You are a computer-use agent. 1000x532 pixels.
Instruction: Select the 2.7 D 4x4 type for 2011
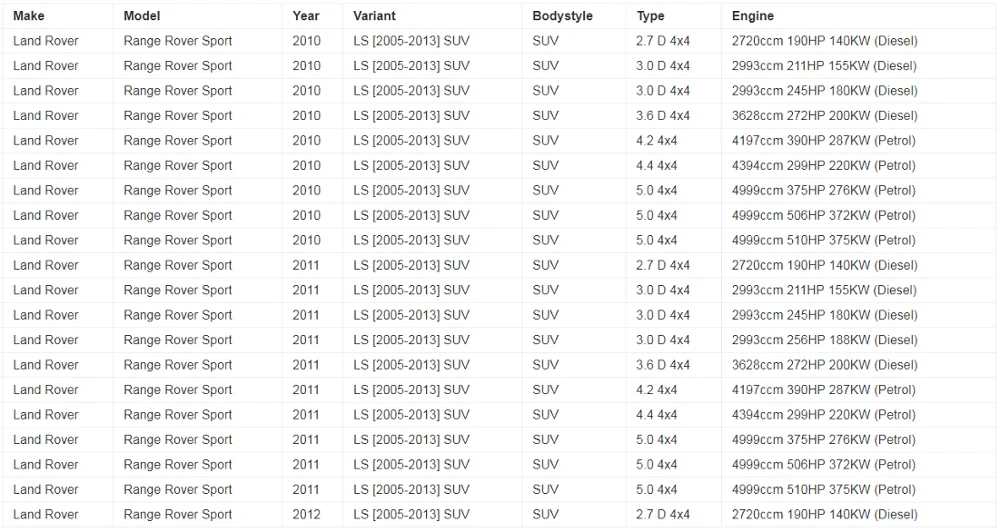(x=663, y=266)
